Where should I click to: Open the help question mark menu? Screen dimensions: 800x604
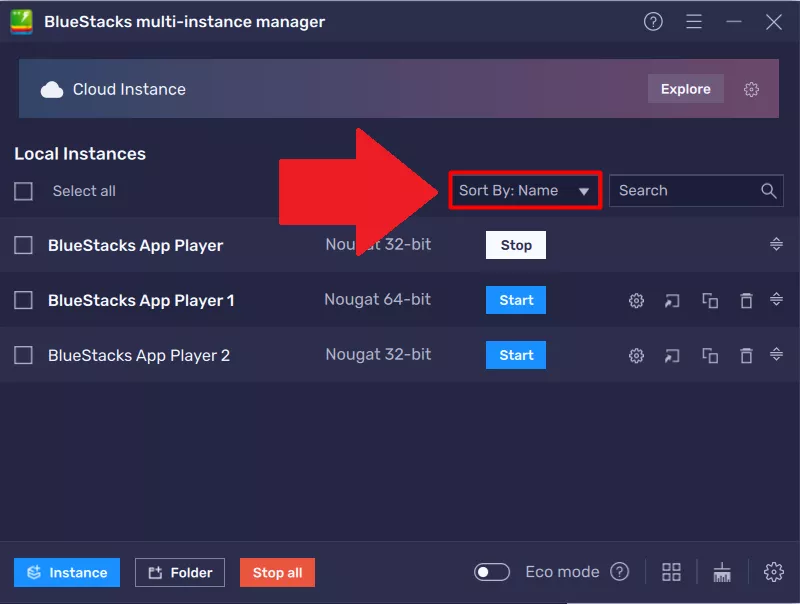pyautogui.click(x=653, y=21)
